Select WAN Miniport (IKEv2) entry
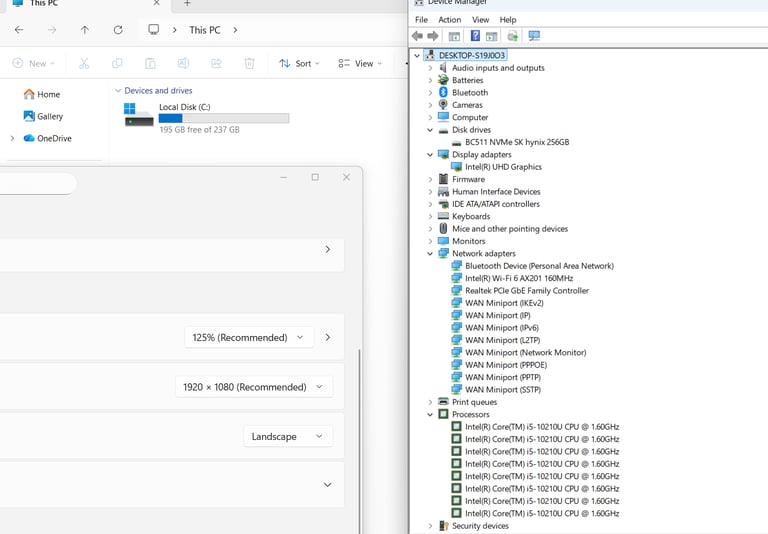This screenshot has height=534, width=768. [x=504, y=303]
